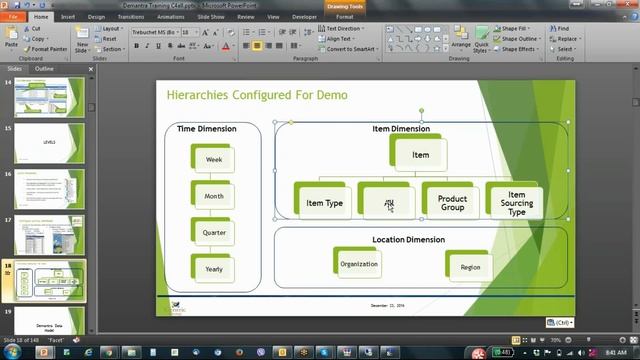Increase list indent level icon

[x=293, y=32]
